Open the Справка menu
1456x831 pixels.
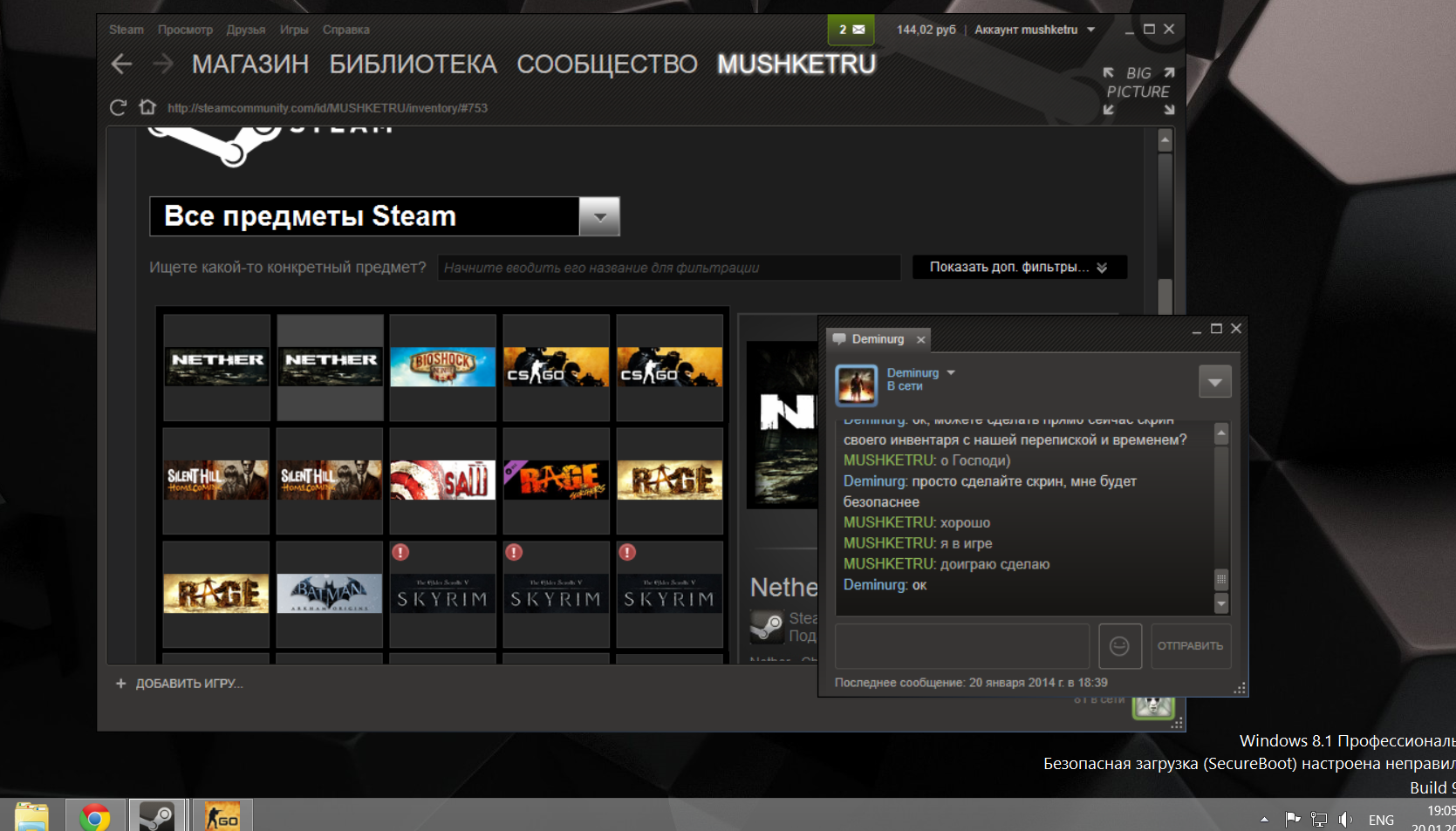[x=346, y=30]
